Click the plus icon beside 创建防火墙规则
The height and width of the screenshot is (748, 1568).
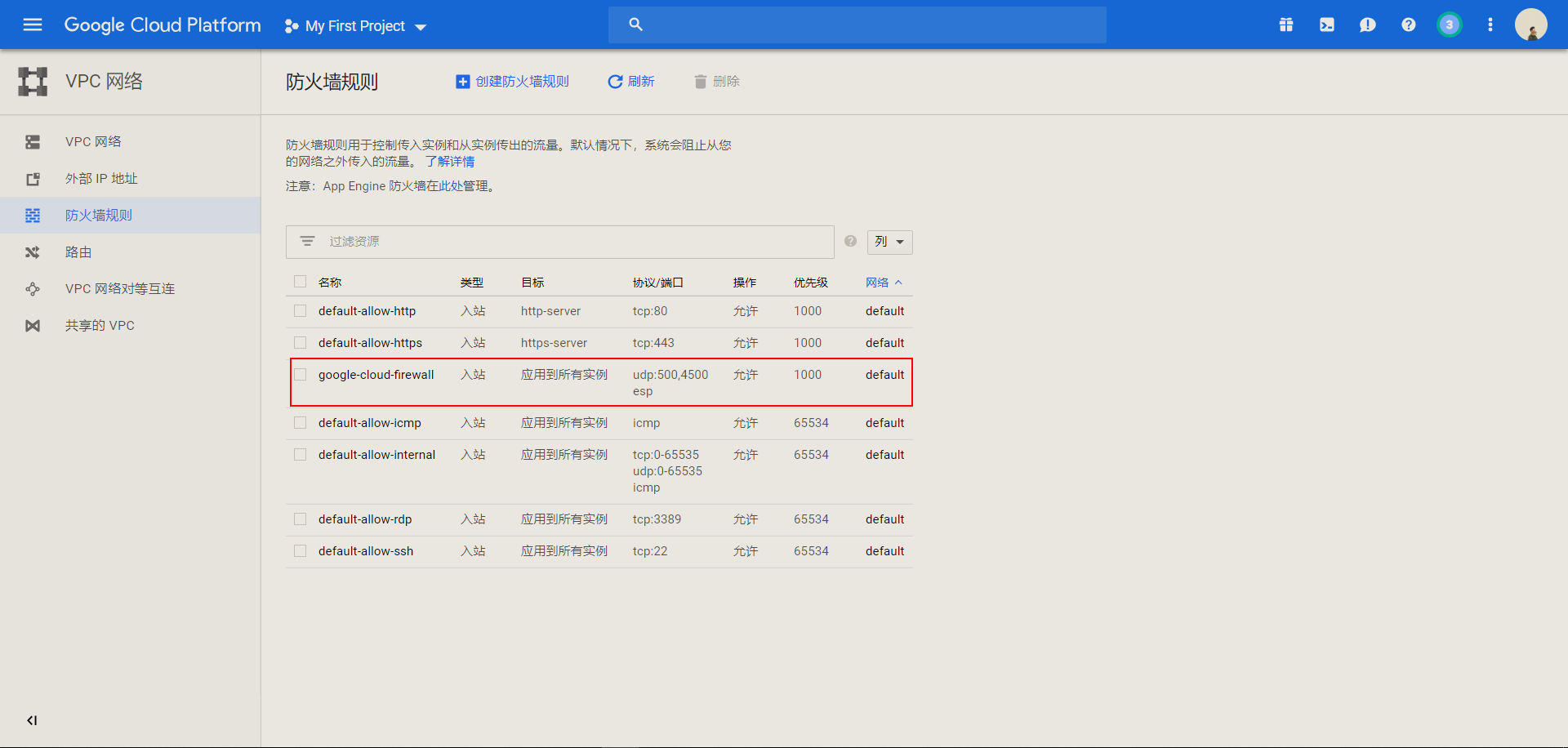462,82
